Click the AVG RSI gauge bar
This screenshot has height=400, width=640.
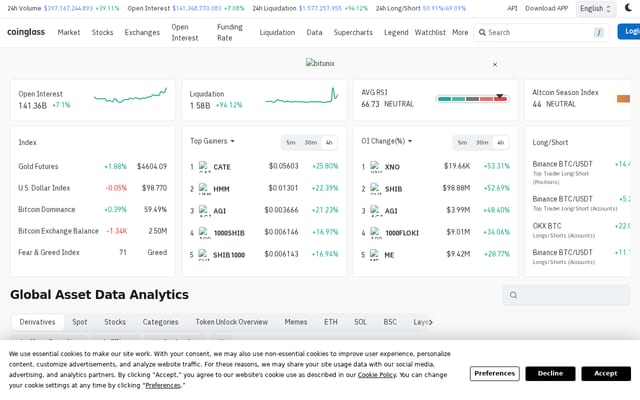472,99
